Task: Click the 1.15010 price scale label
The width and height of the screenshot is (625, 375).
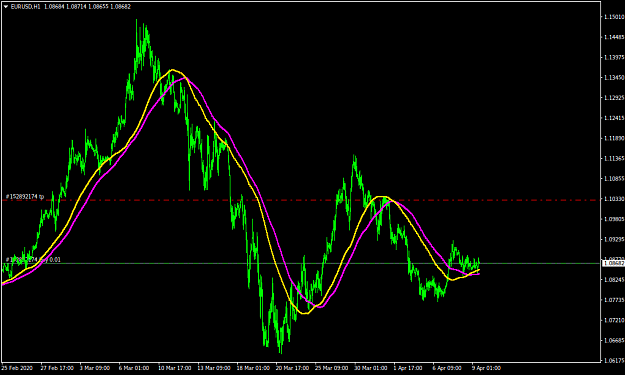Action: tap(614, 17)
